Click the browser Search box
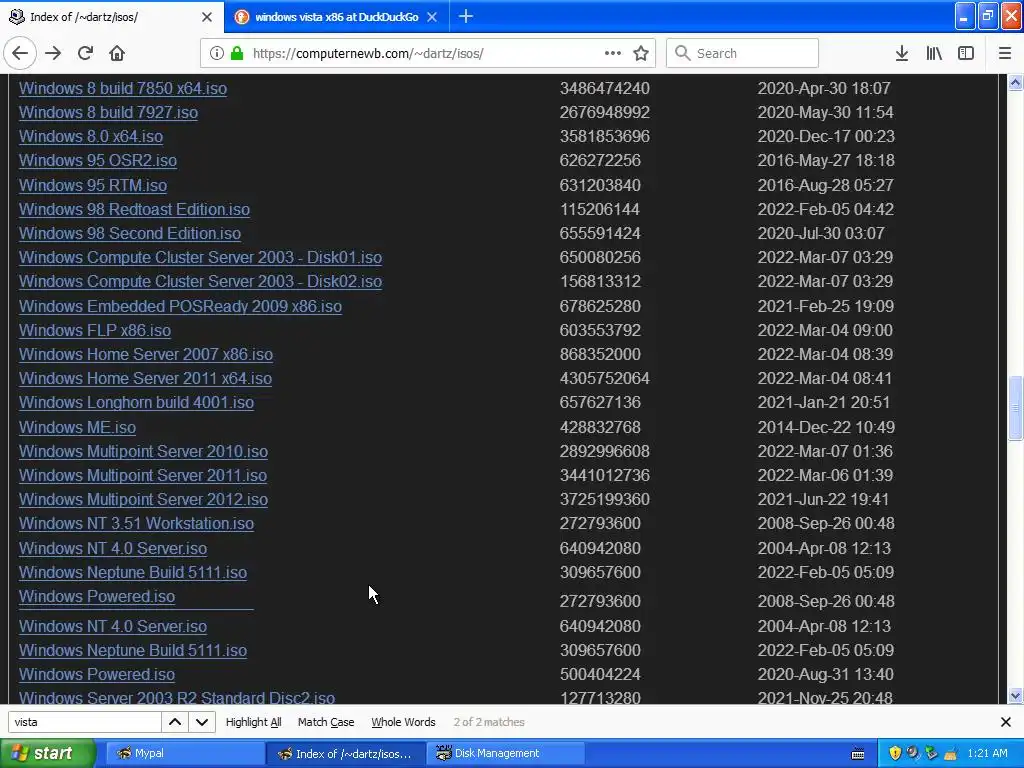 (742, 53)
